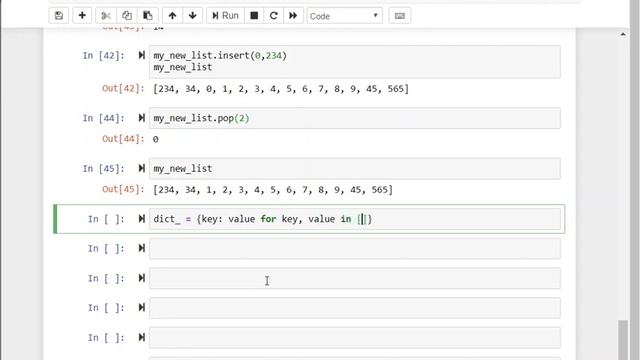Run second empty cell play icon
The width and height of the screenshot is (640, 360).
[141, 278]
